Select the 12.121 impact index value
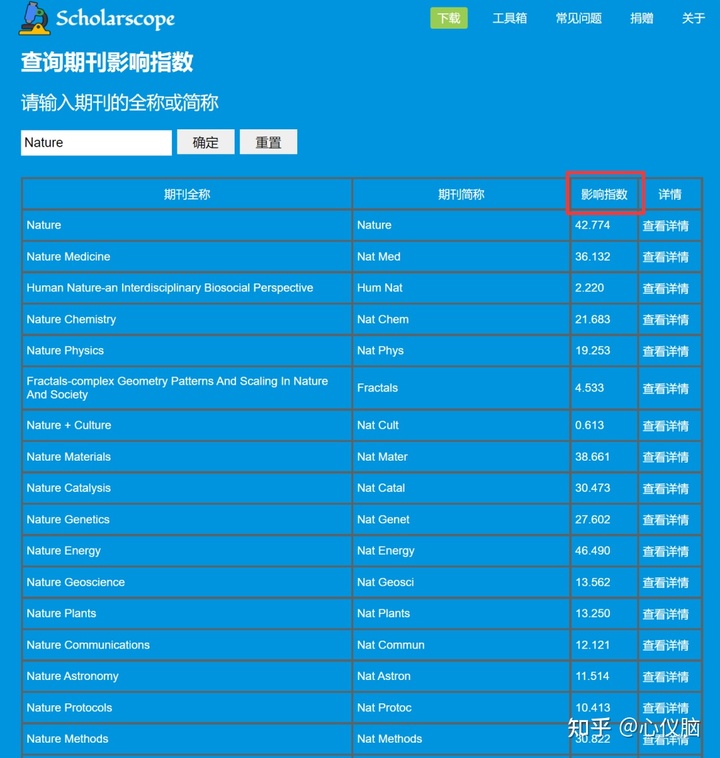The width and height of the screenshot is (720, 758). click(592, 645)
